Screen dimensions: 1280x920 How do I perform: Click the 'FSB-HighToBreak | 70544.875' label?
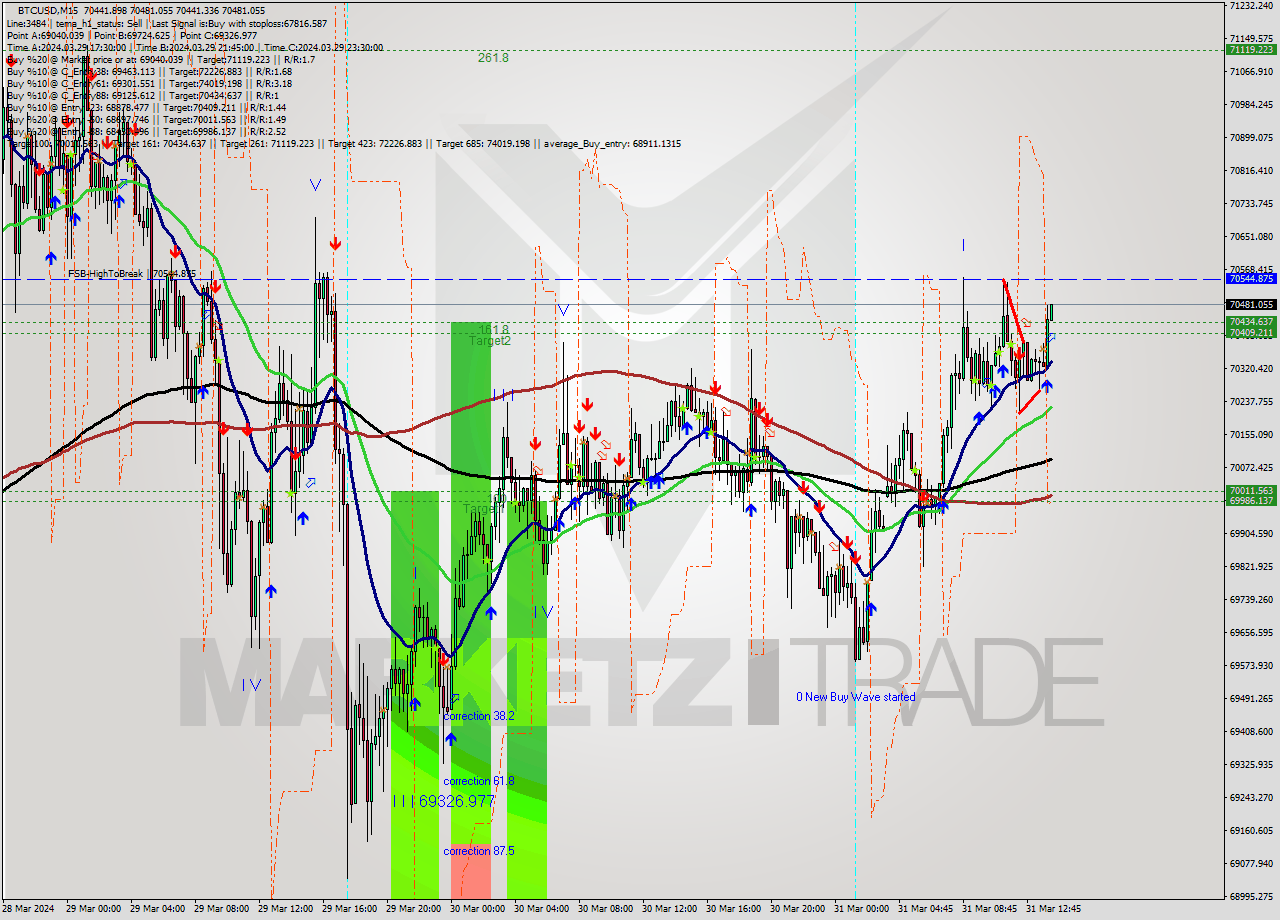(132, 273)
